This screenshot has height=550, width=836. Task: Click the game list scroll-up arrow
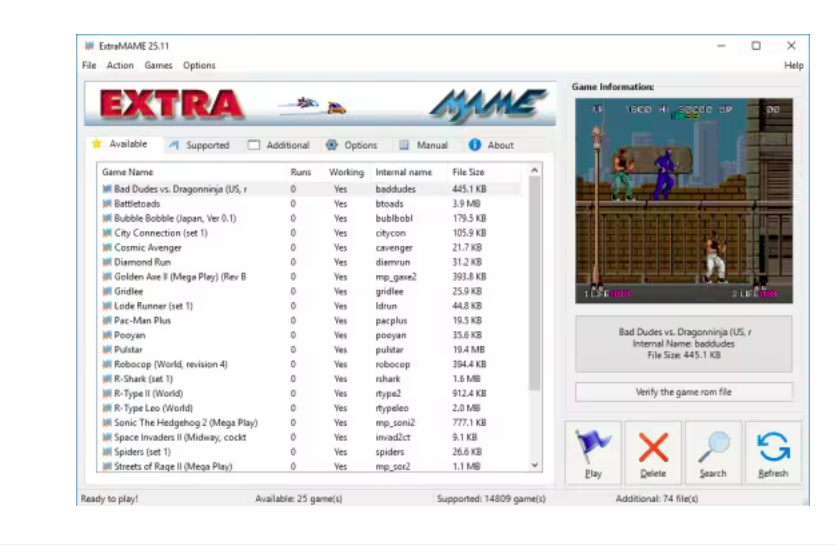[535, 171]
